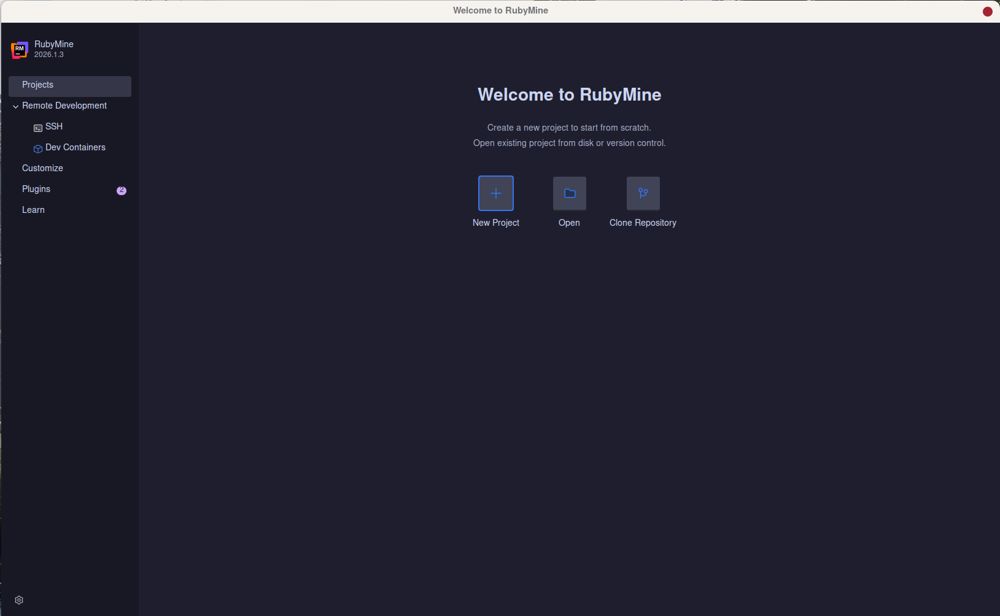Click the Plugins update count badge
The width and height of the screenshot is (1000, 616).
(x=121, y=190)
